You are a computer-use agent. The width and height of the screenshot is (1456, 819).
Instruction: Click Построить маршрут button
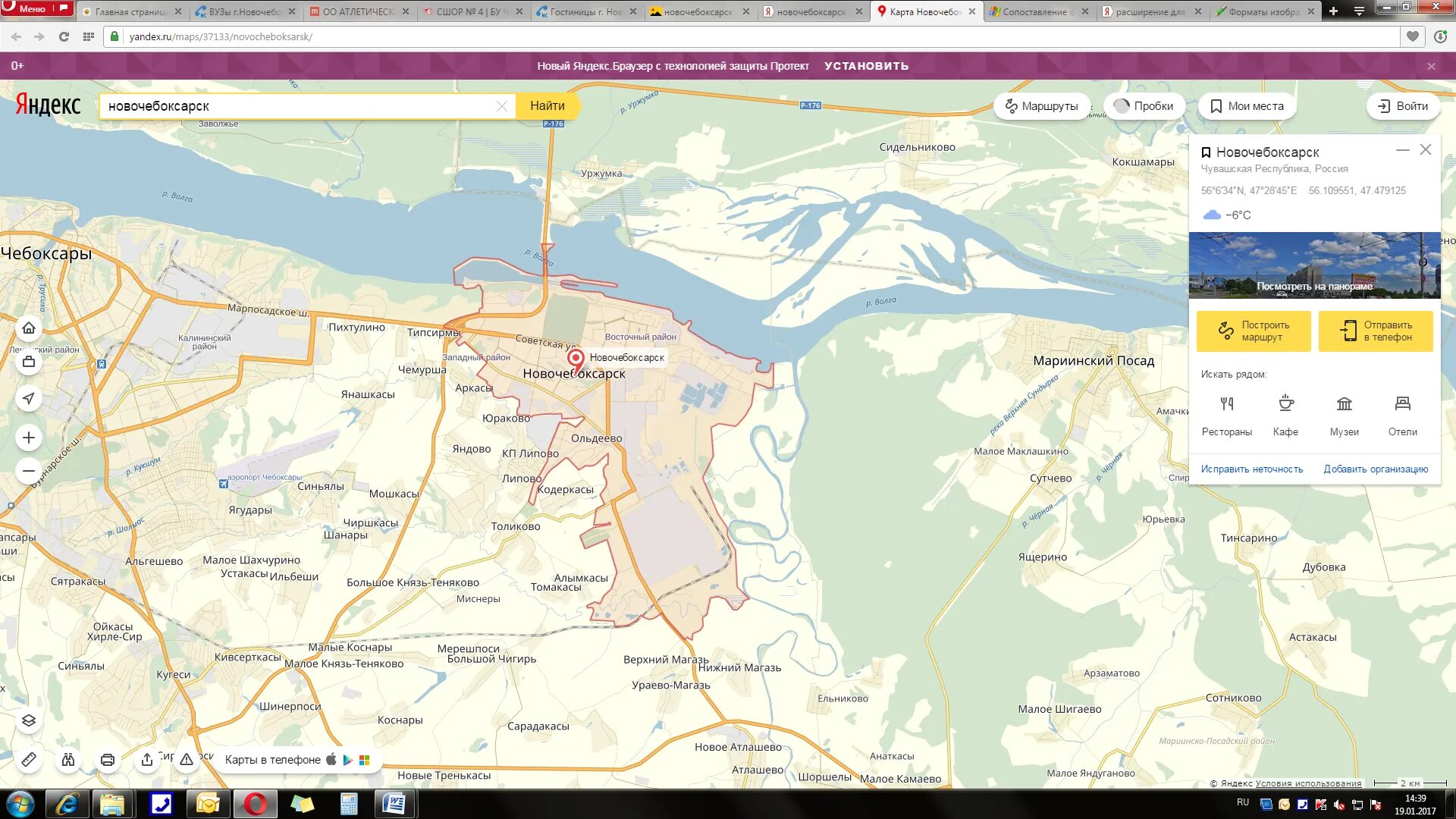tap(1253, 331)
